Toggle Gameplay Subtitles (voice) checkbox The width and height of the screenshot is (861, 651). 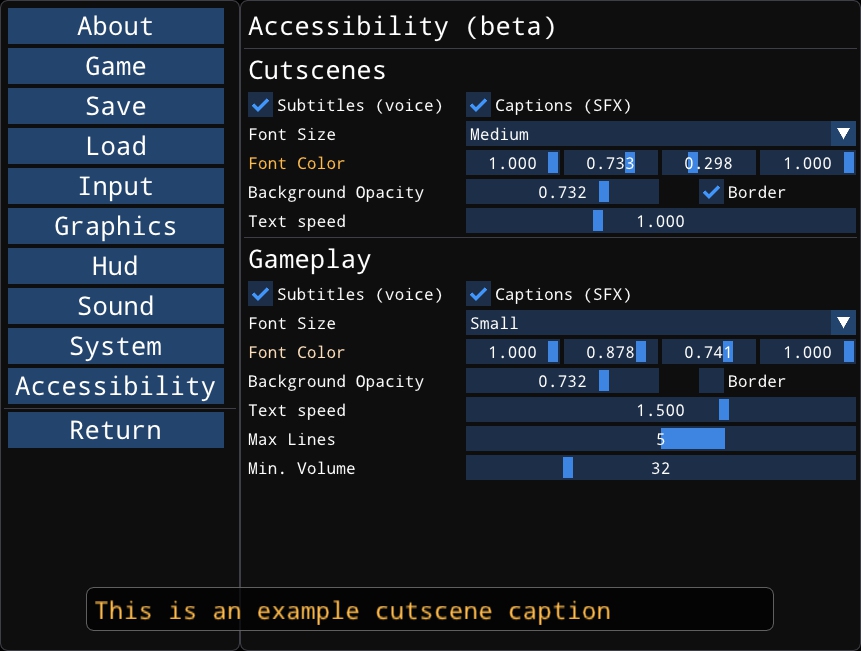click(x=260, y=294)
